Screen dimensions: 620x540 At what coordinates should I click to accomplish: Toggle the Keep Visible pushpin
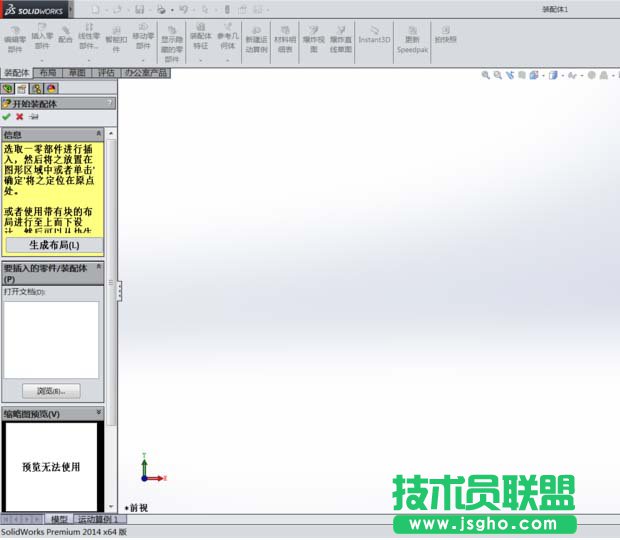coord(34,117)
